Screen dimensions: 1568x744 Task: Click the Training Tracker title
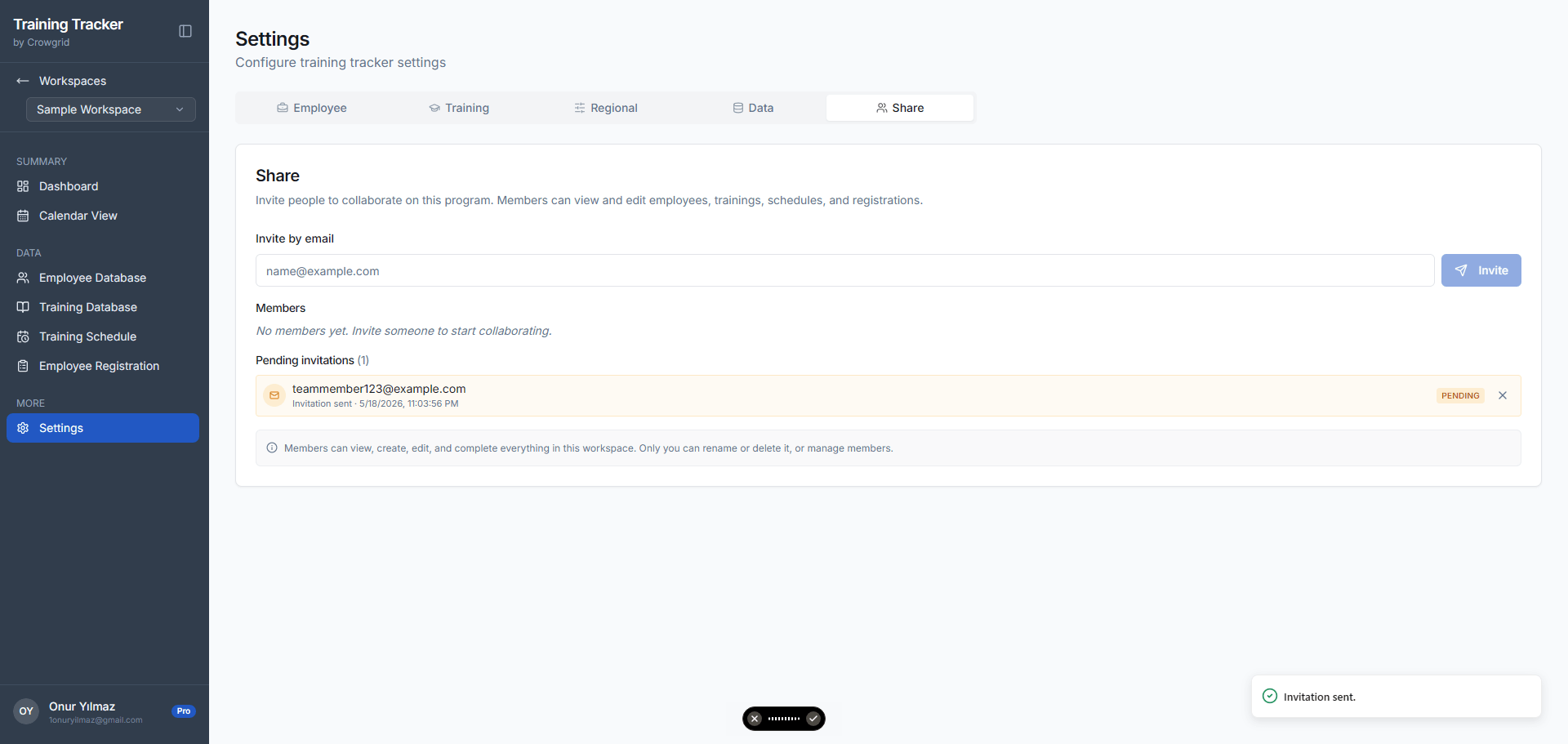coord(68,25)
